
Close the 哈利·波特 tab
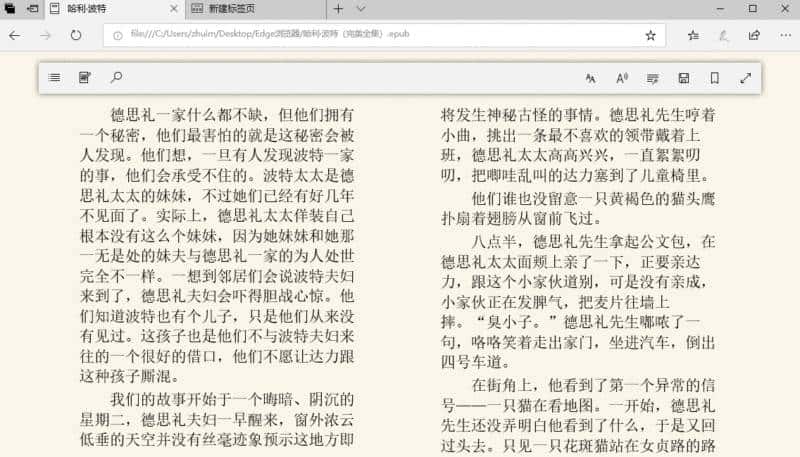pos(173,9)
